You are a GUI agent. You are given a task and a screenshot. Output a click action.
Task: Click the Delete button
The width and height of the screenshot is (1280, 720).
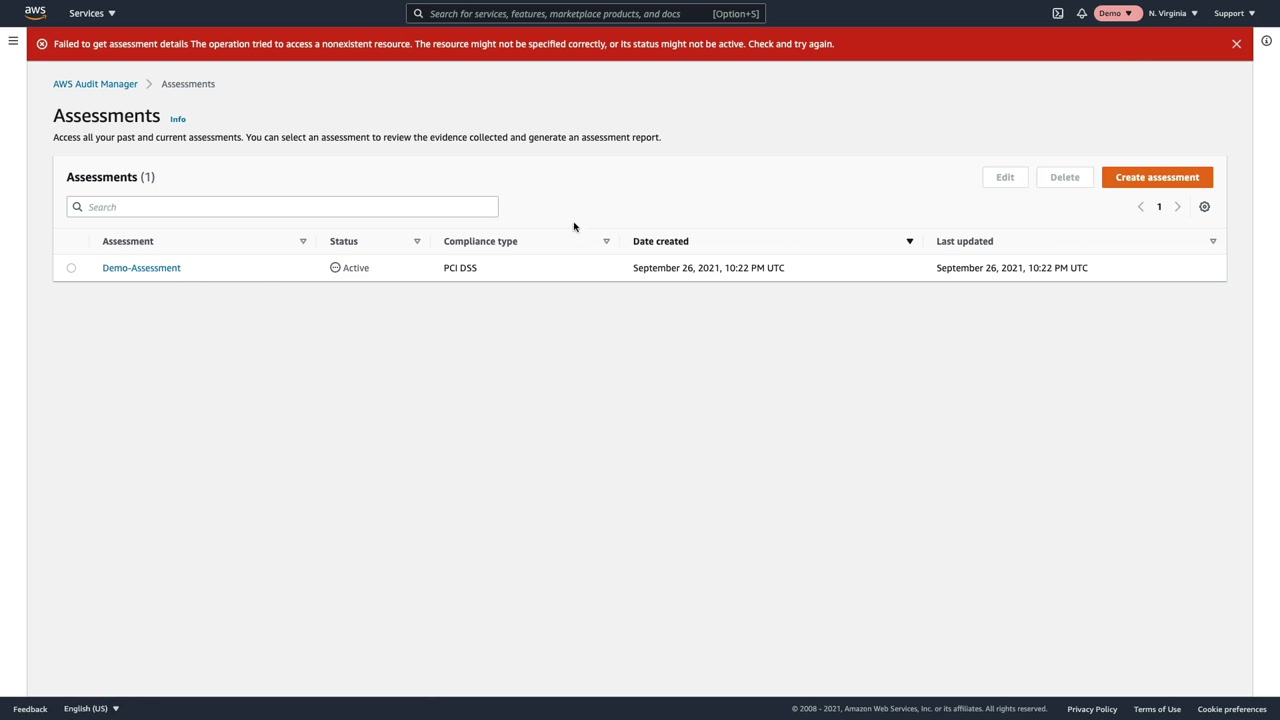pyautogui.click(x=1065, y=177)
